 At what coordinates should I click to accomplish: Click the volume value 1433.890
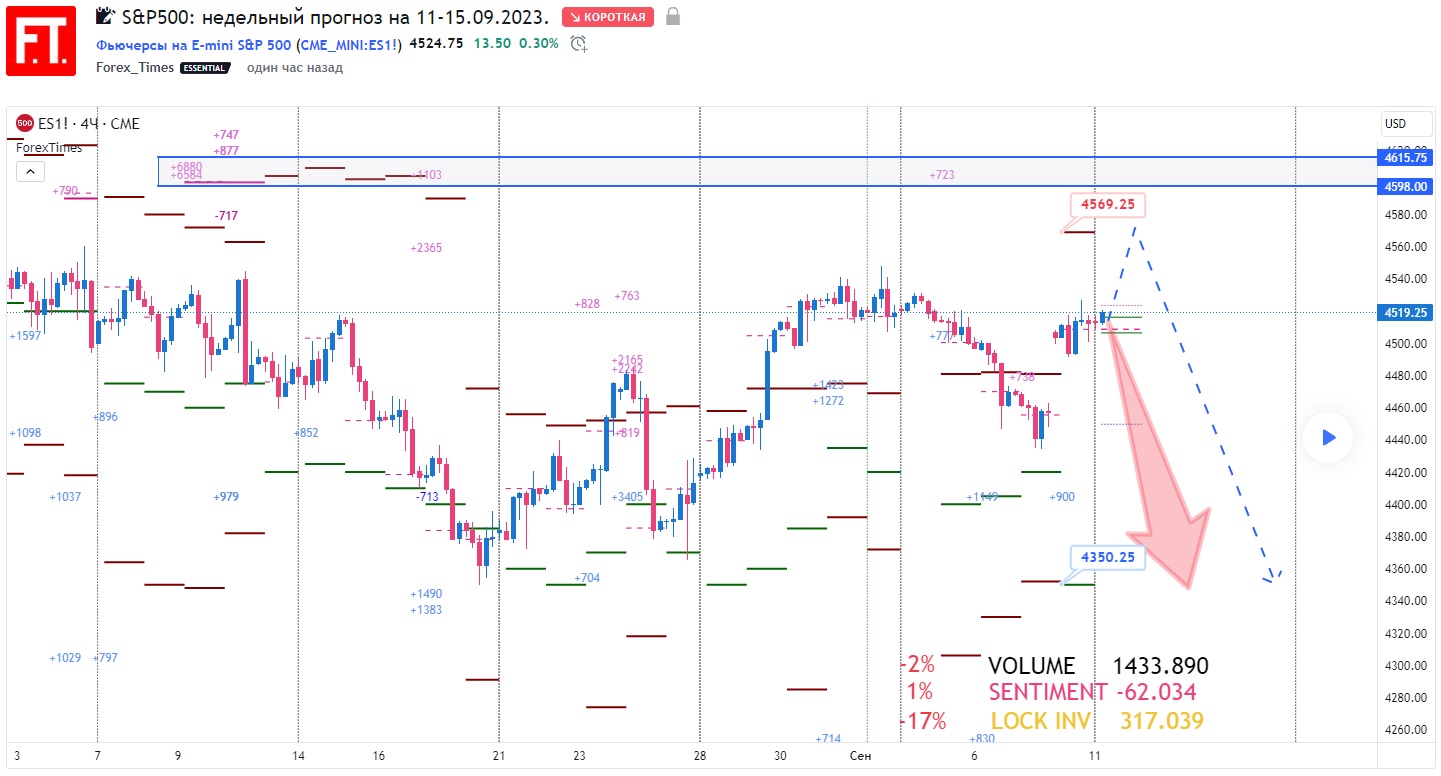(x=1161, y=667)
